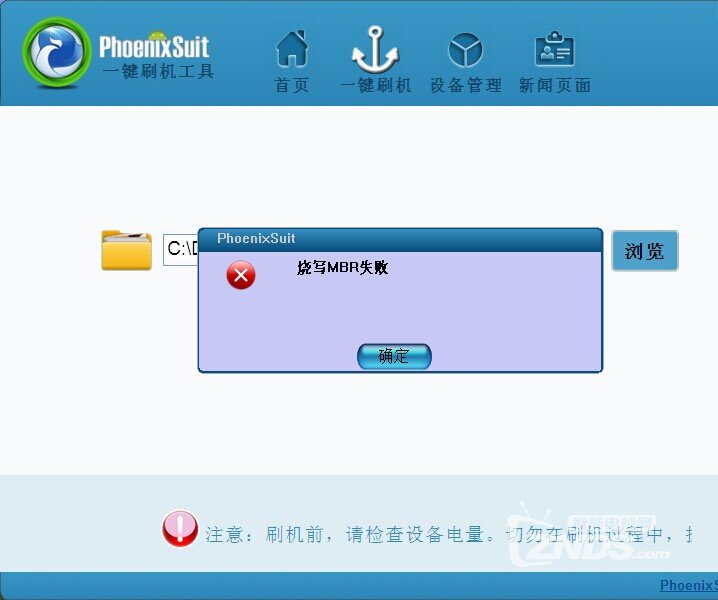Click the yellow folder icon
Viewport: 718px width, 600px height.
[x=126, y=250]
